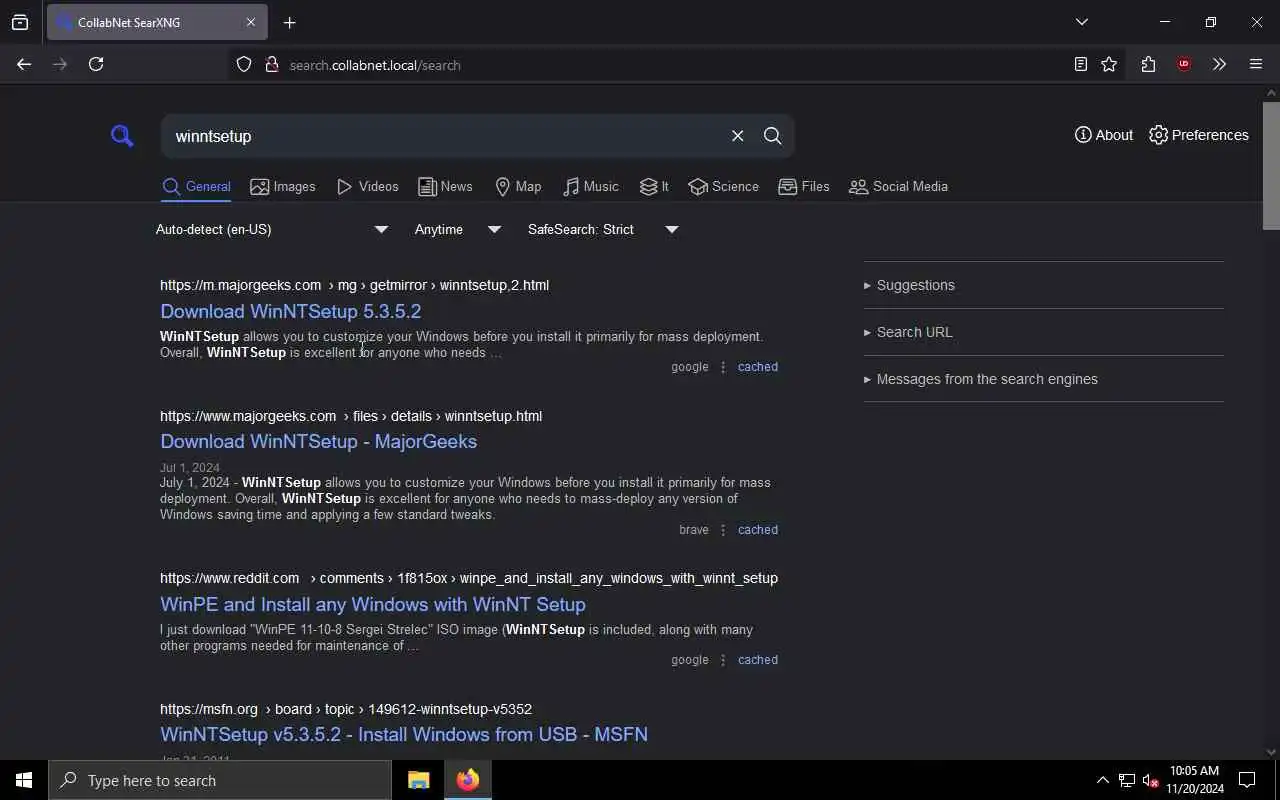Open the Auto-detect language dropdown
Screen dimensions: 1280x800
(x=272, y=229)
